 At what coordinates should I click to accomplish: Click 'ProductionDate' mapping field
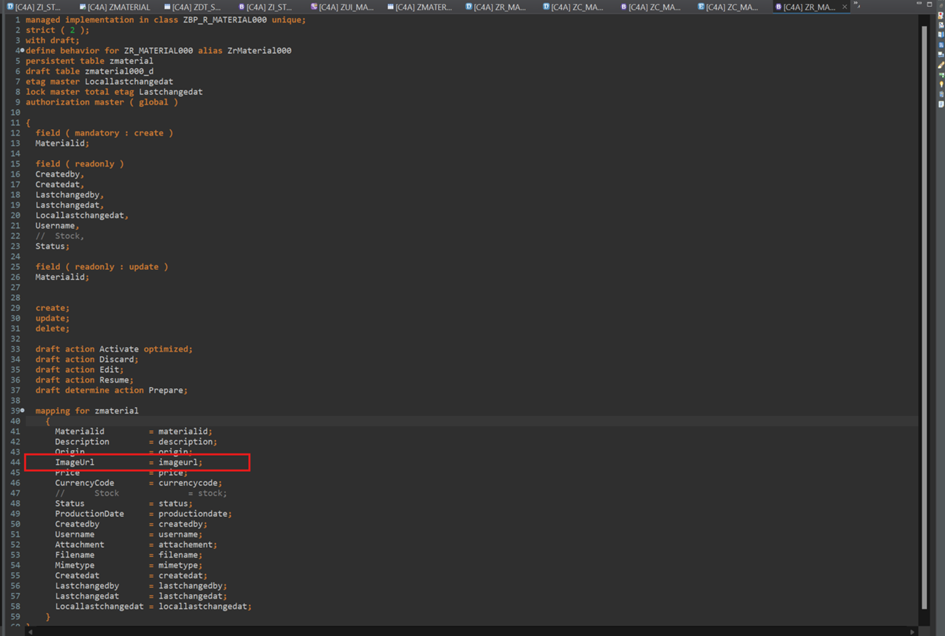point(89,514)
